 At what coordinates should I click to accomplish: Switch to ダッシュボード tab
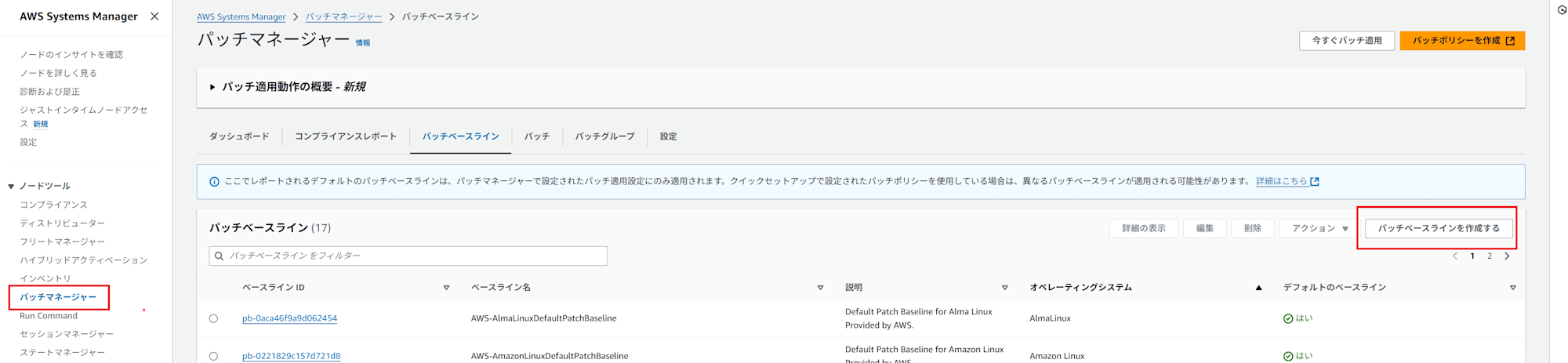239,136
